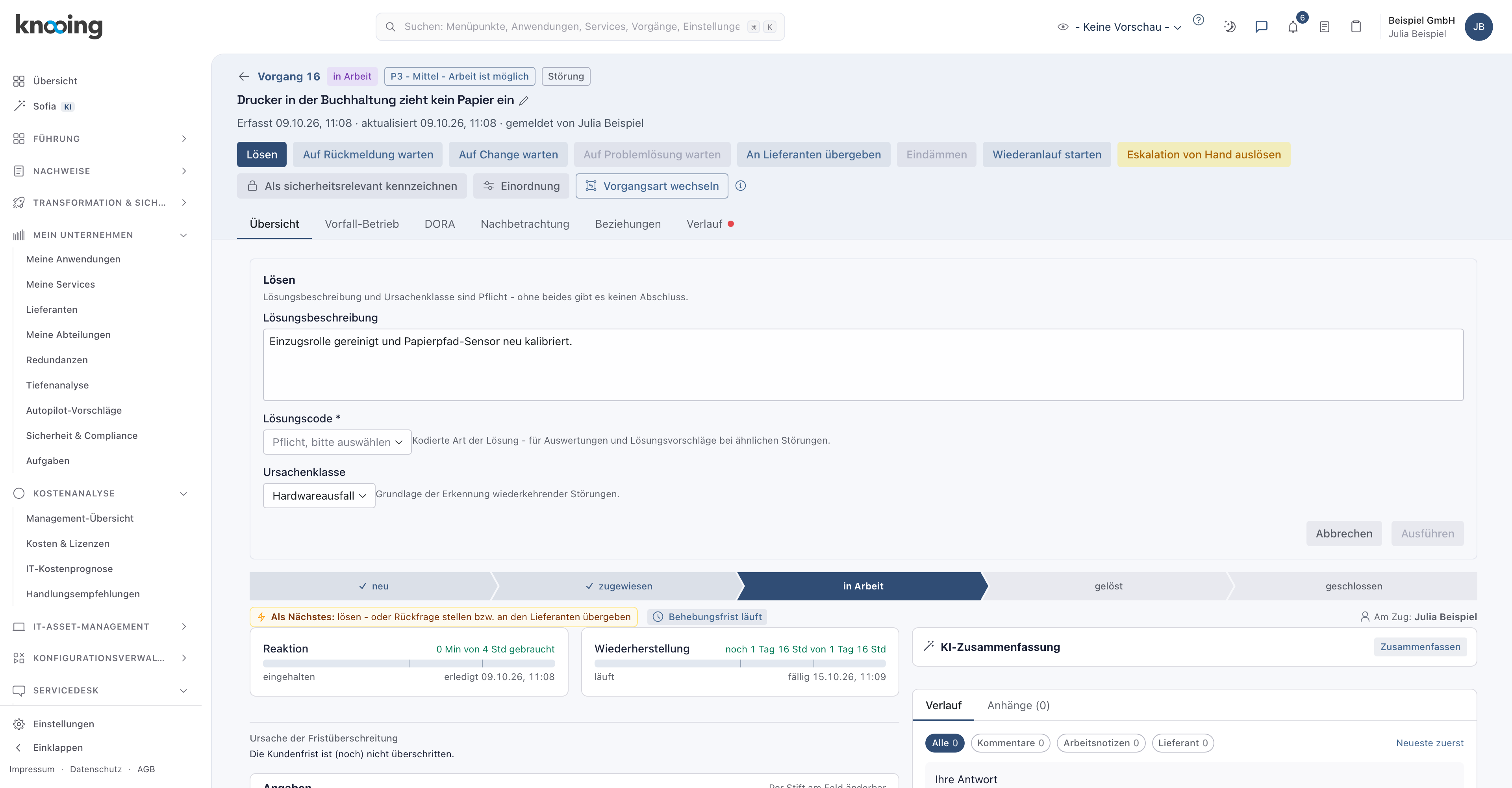Open the clipboard icon in header
Image resolution: width=1512 pixels, height=788 pixels.
pos(1356,26)
